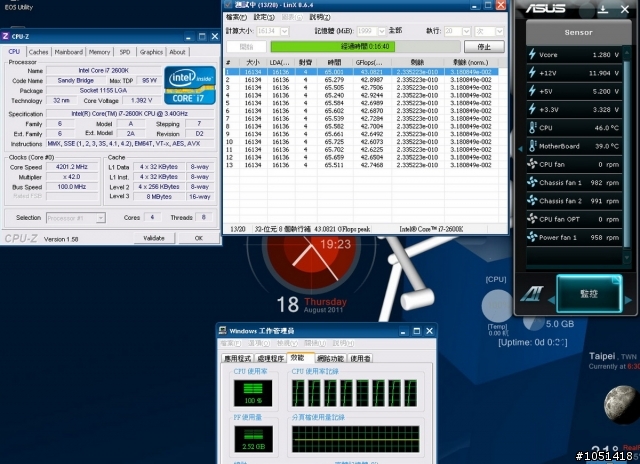Screen dimensions: 640x464
Task: Open the 設定 menu in LinX
Action: (264, 17)
